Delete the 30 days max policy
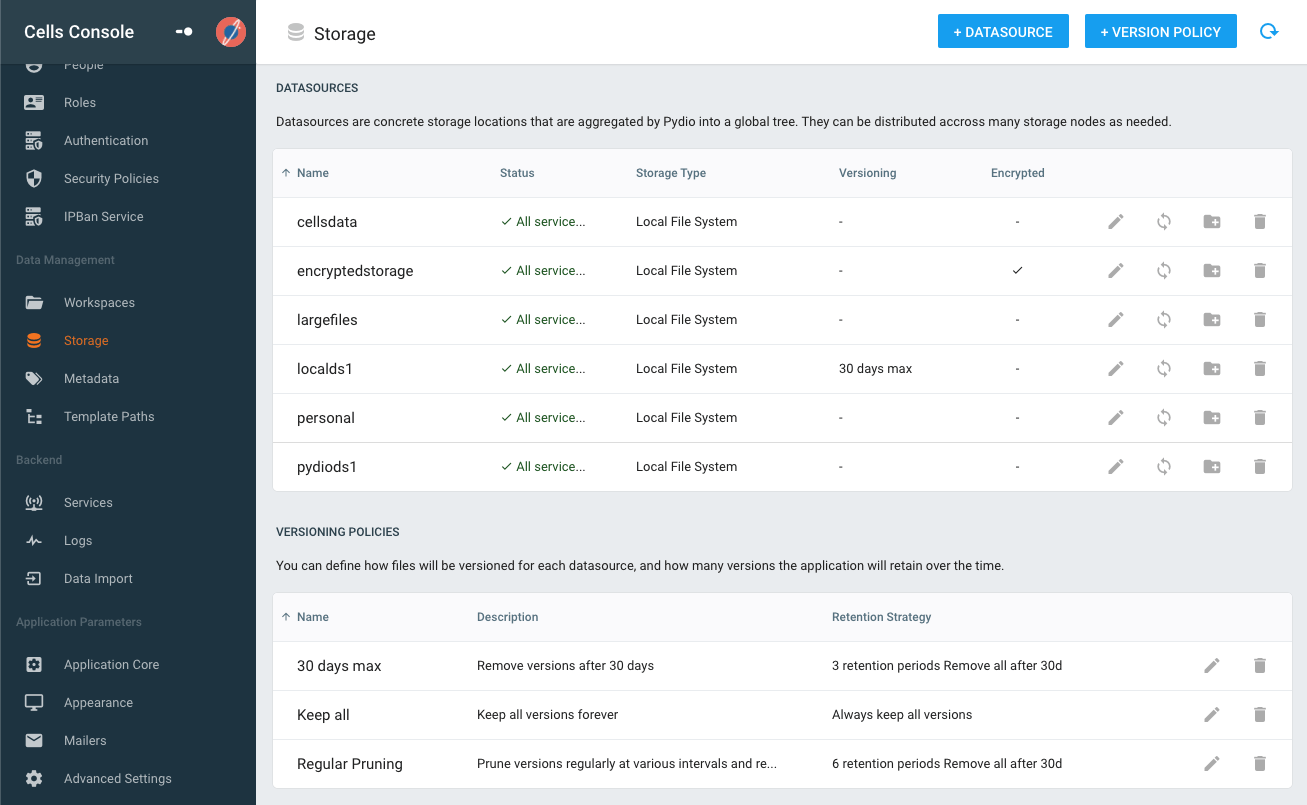This screenshot has width=1307, height=805. coord(1260,666)
